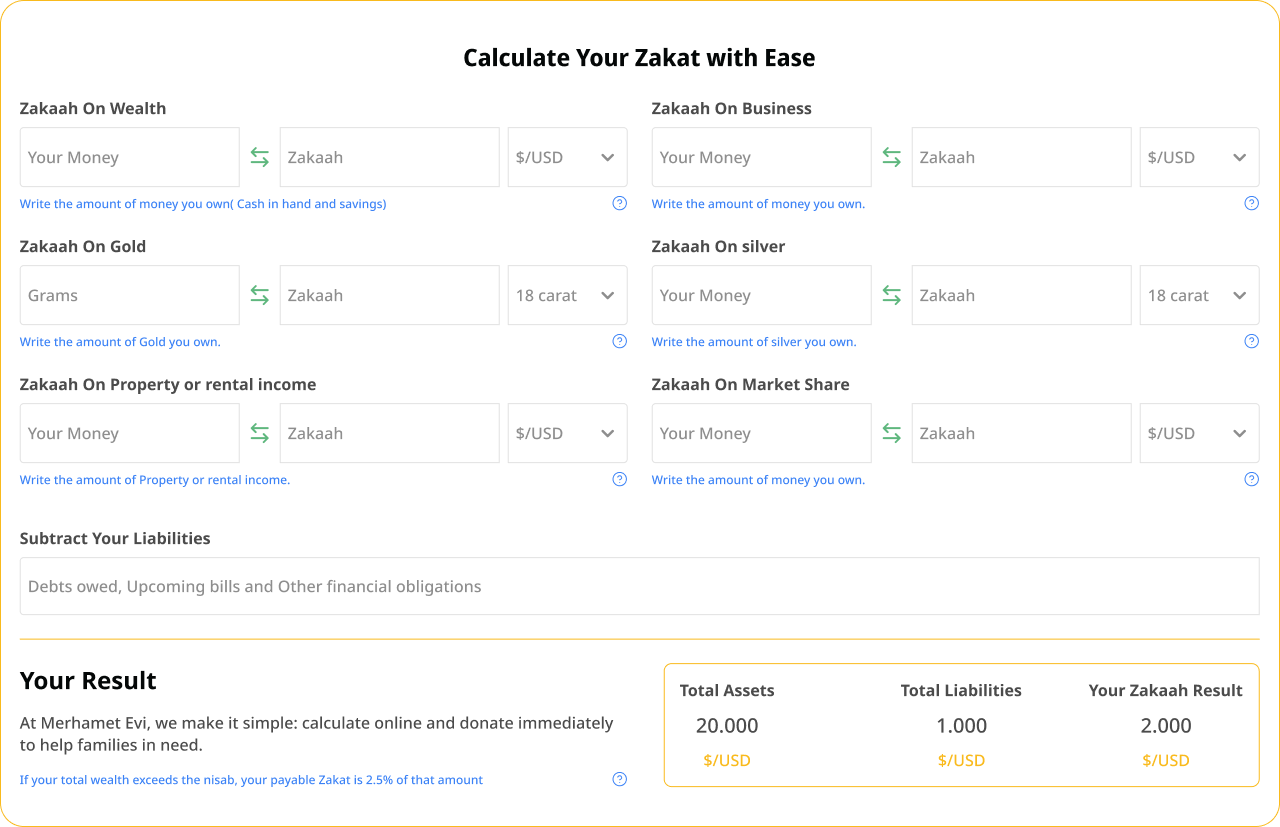Open the Wealth currency $/USD dropdown
The image size is (1280, 827).
[x=567, y=157]
